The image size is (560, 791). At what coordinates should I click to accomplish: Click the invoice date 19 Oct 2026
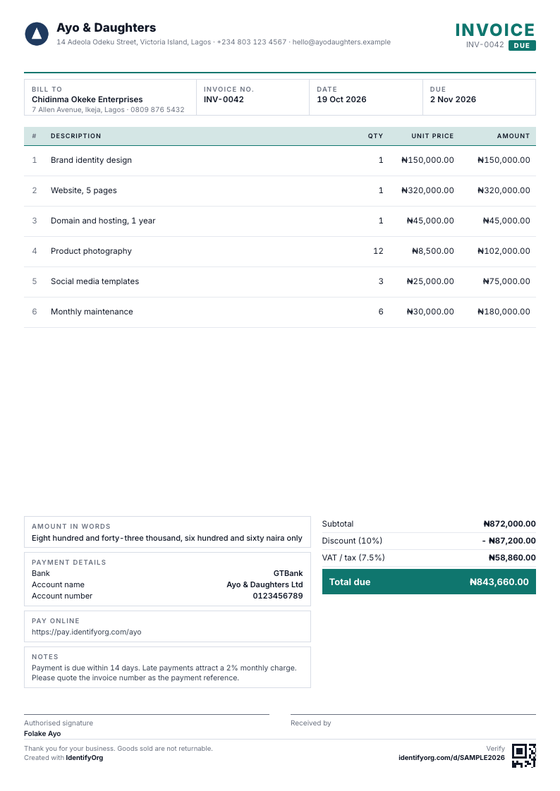(x=342, y=99)
